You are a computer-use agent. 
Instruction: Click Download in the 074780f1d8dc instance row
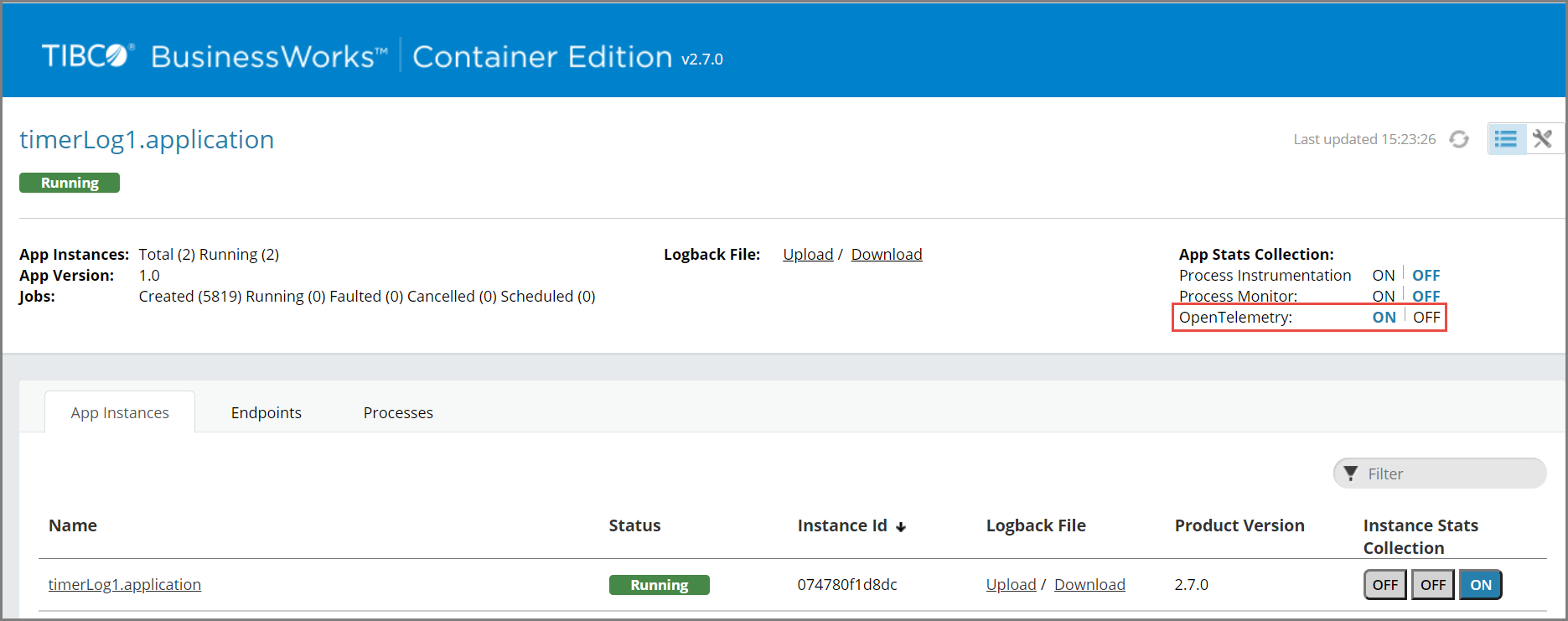pos(1089,584)
